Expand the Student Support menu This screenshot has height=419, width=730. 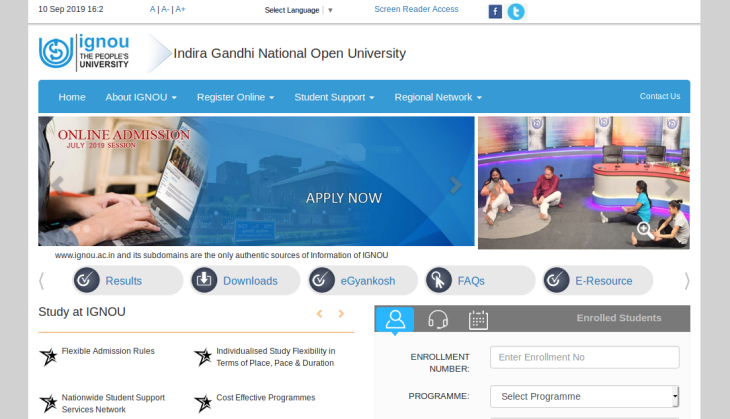(x=334, y=97)
